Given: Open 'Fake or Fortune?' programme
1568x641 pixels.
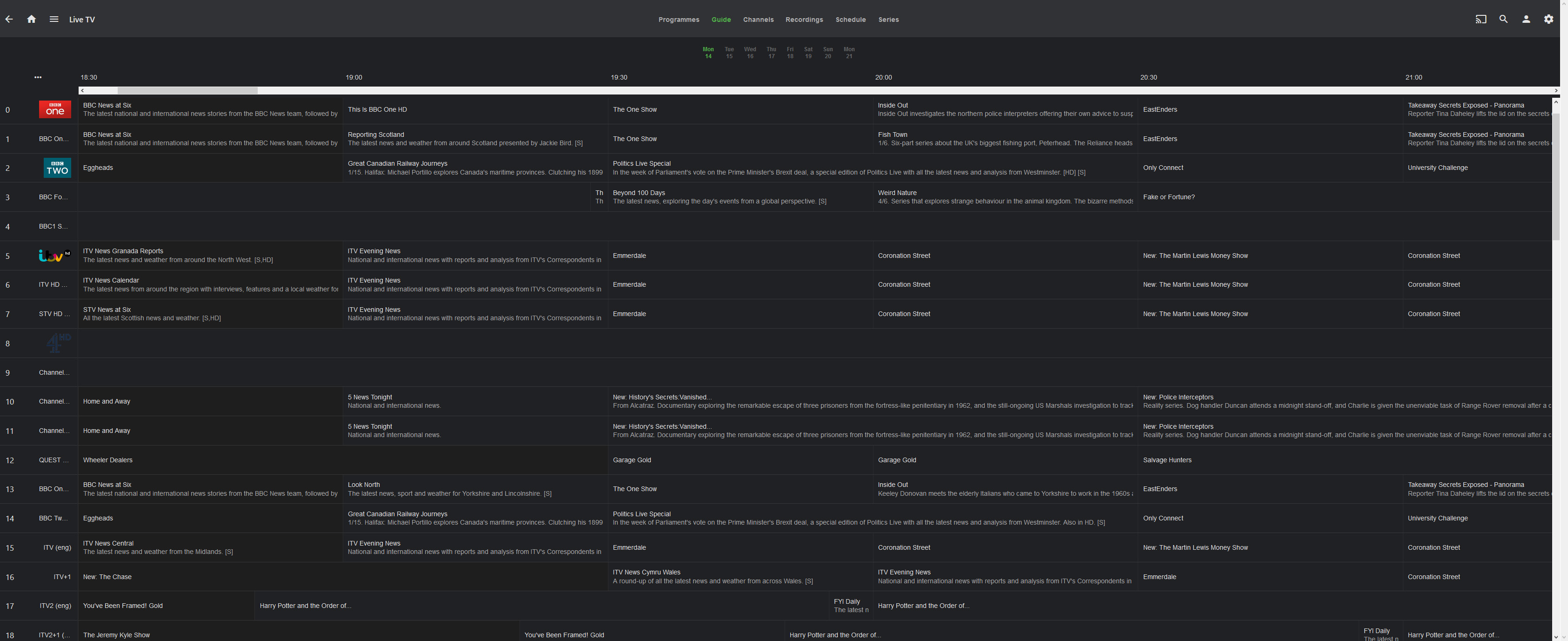Looking at the screenshot, I should pyautogui.click(x=1345, y=197).
